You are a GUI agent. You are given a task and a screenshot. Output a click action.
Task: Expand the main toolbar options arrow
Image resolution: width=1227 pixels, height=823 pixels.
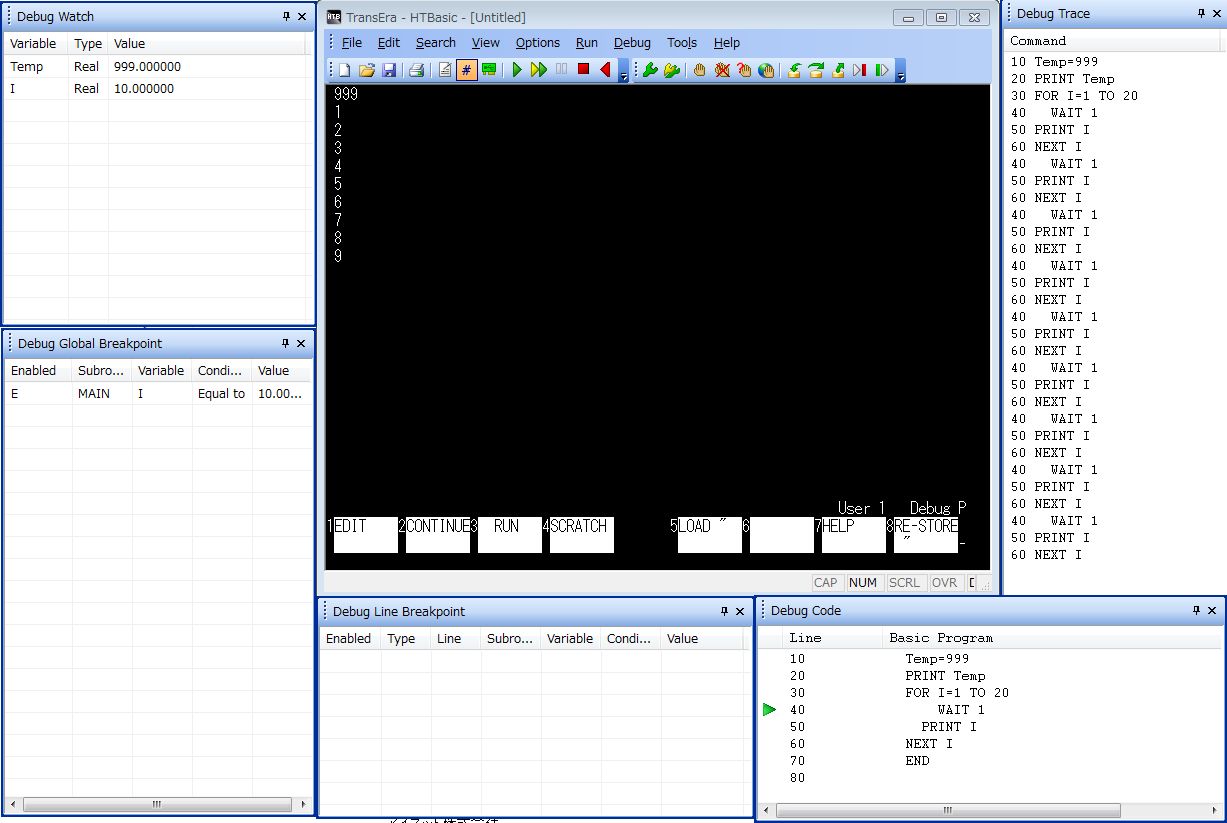click(x=623, y=75)
